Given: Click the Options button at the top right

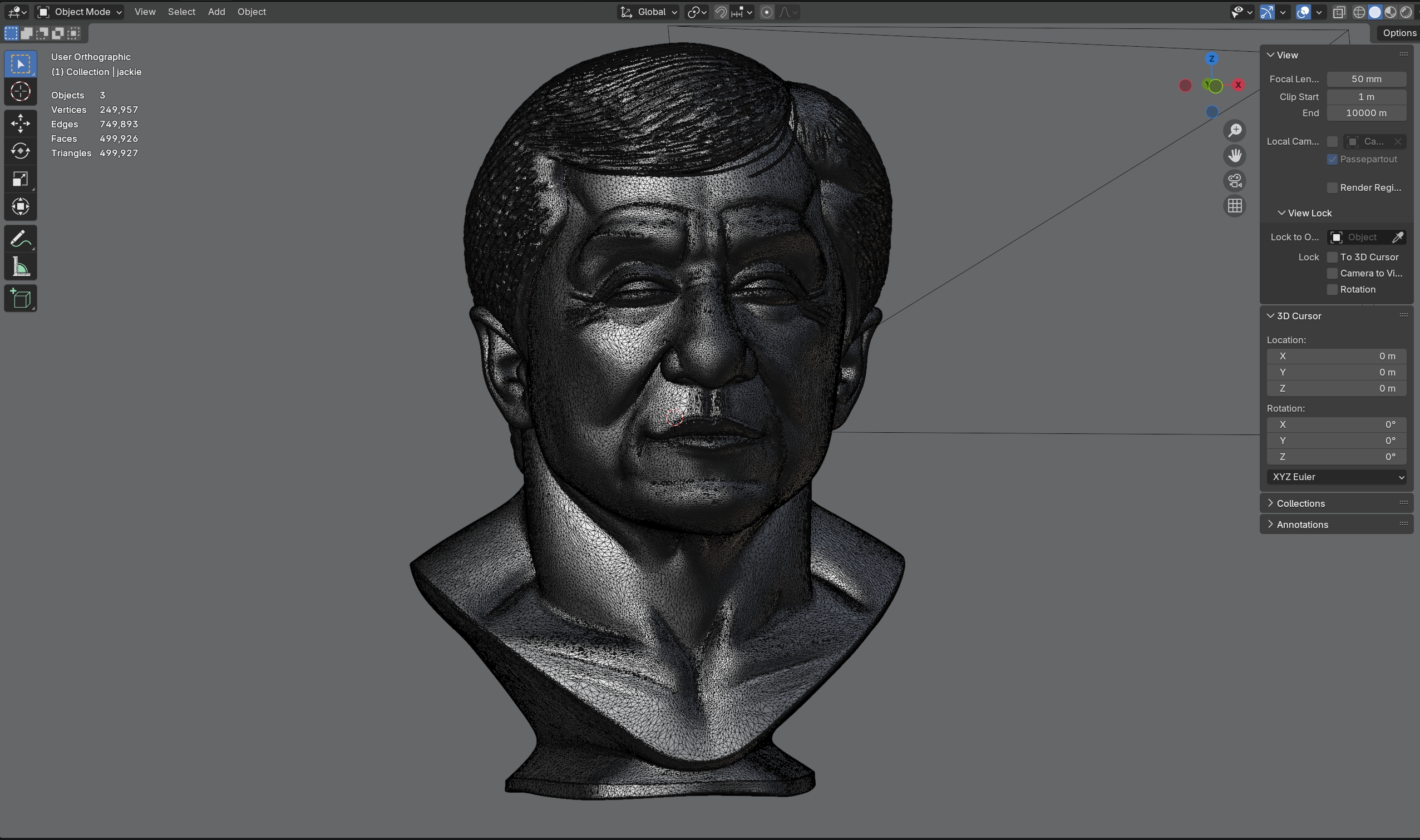Looking at the screenshot, I should point(1398,33).
